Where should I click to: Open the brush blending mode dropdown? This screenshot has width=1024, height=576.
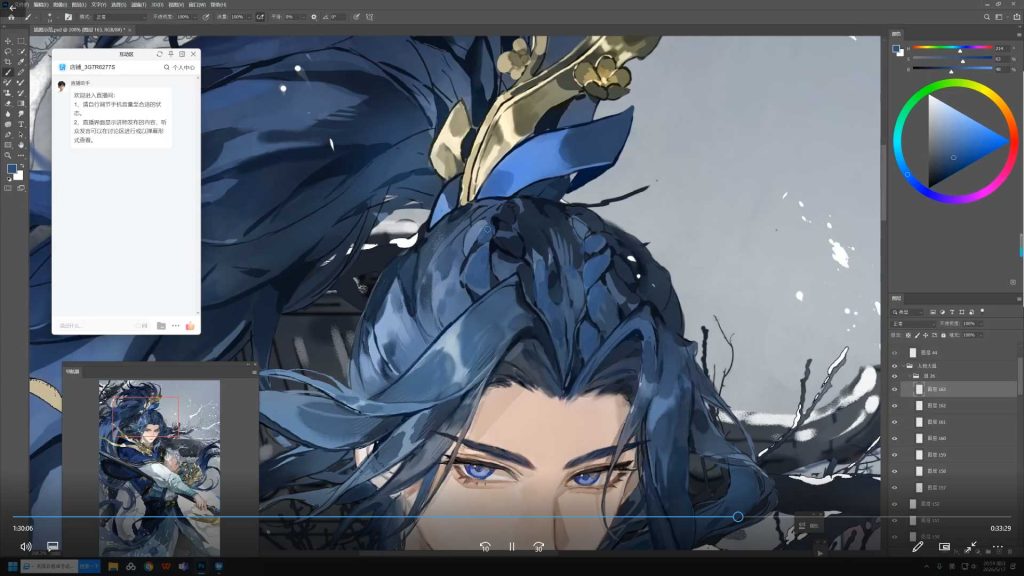point(119,17)
